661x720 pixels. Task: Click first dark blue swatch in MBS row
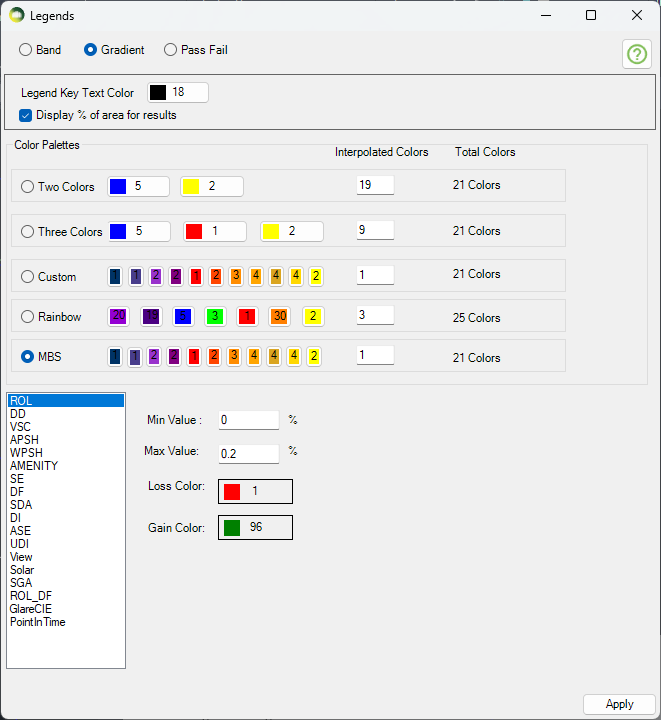[115, 356]
